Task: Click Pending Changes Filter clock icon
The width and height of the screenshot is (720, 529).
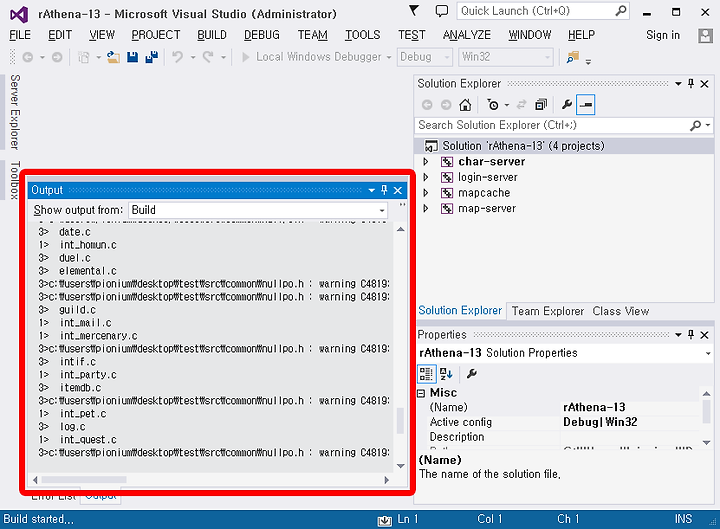Action: coord(493,105)
